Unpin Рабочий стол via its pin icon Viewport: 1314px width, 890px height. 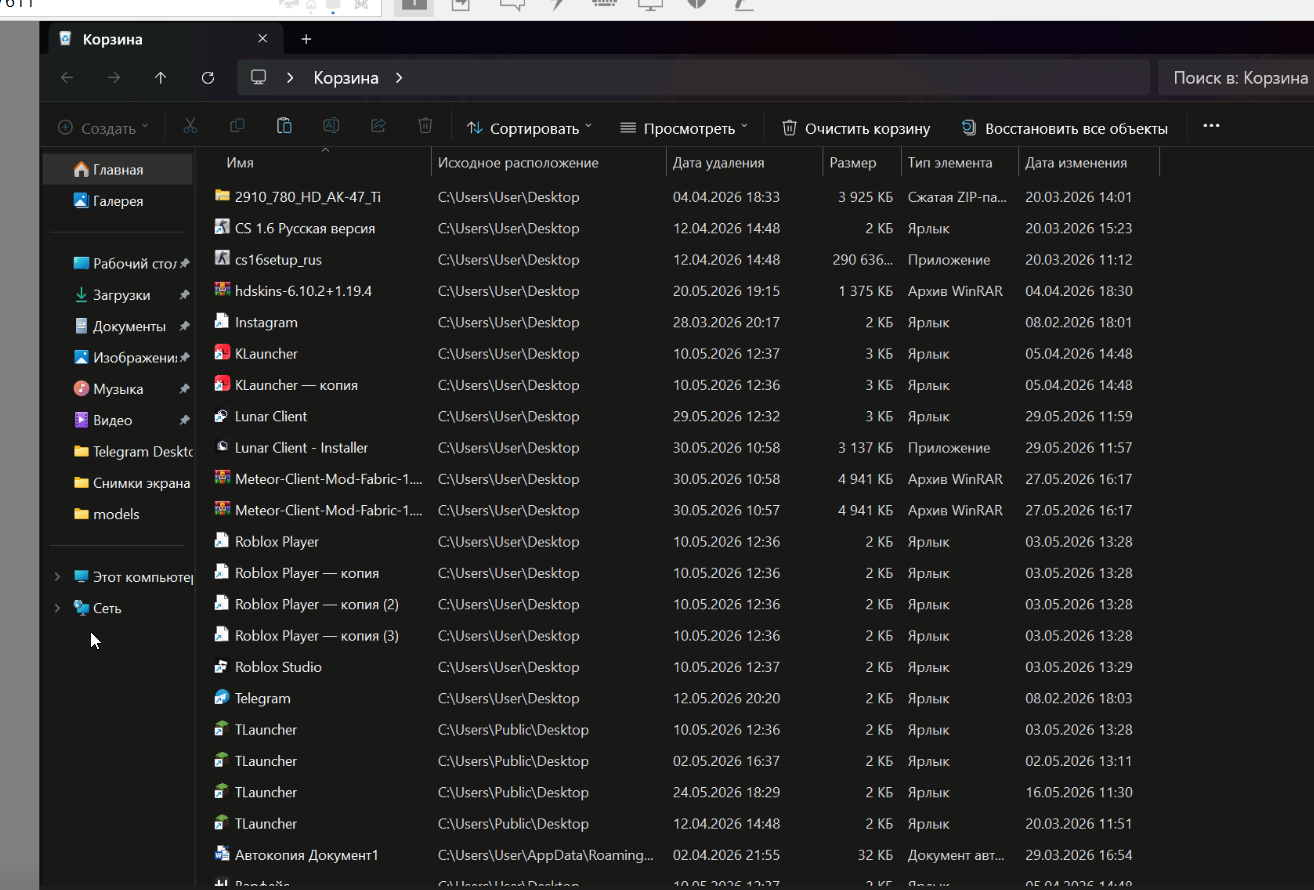[x=184, y=264]
